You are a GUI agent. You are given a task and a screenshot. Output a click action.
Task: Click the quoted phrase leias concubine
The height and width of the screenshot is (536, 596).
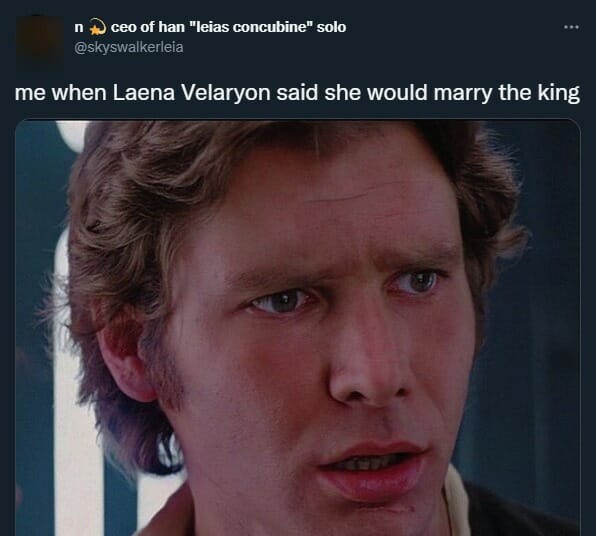(251, 27)
